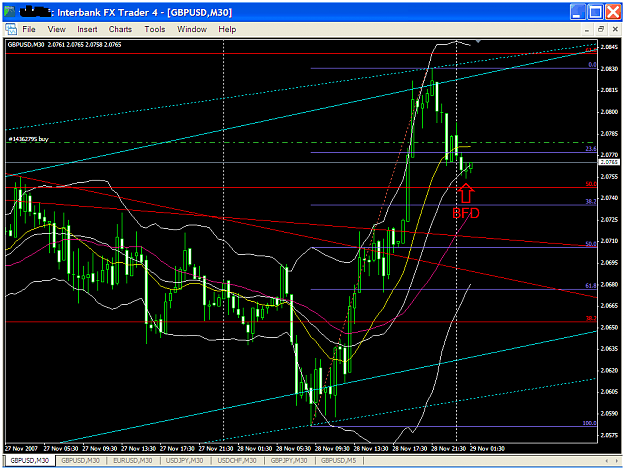Select the '#14362795 buy' order label

[x=28, y=139]
